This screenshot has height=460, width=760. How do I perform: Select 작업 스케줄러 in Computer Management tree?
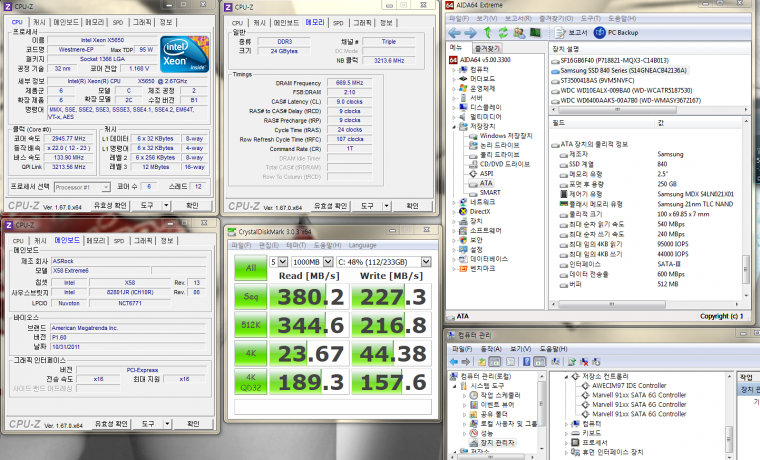point(500,395)
